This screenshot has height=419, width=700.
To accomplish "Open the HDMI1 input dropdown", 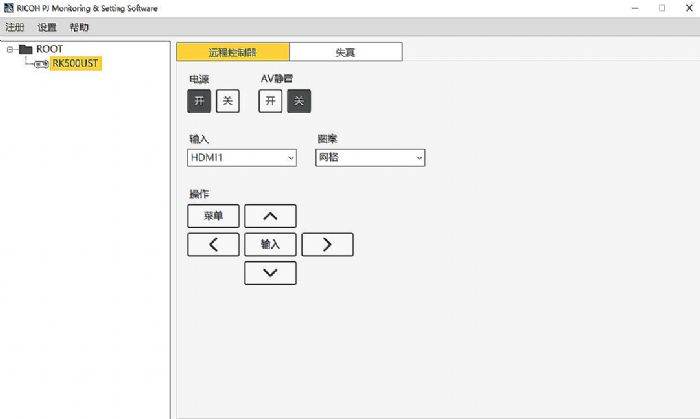I will click(x=242, y=158).
